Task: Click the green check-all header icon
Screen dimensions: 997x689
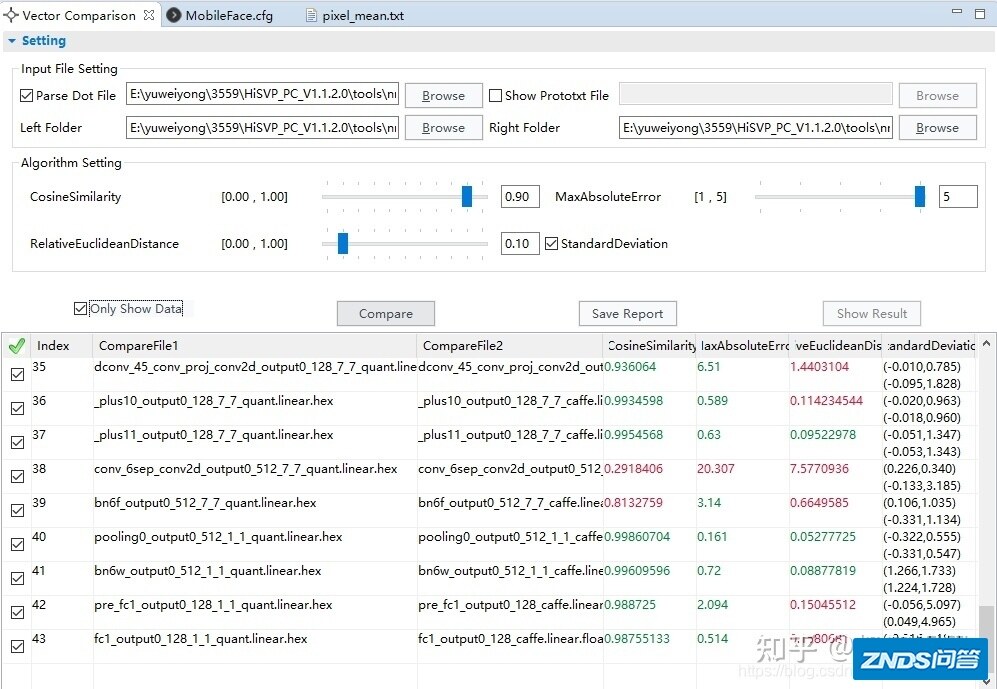Action: click(17, 346)
